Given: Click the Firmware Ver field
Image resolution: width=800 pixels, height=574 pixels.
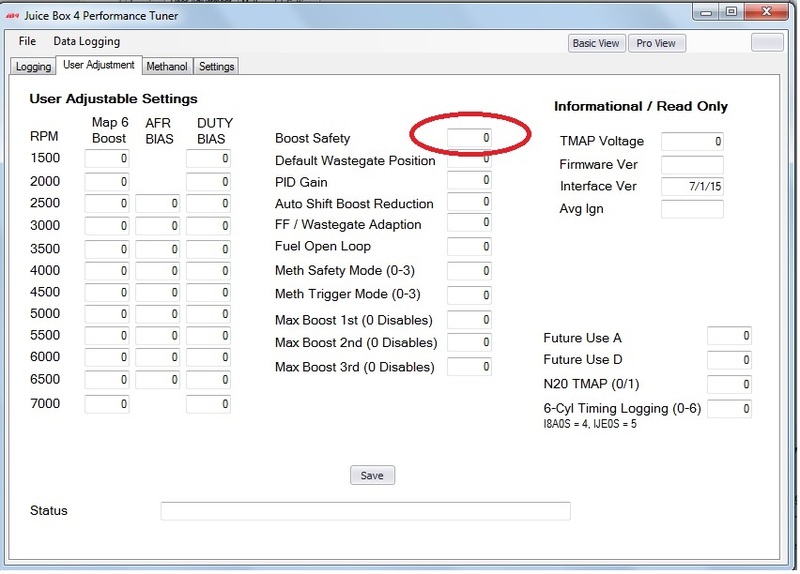Looking at the screenshot, I should 692,165.
